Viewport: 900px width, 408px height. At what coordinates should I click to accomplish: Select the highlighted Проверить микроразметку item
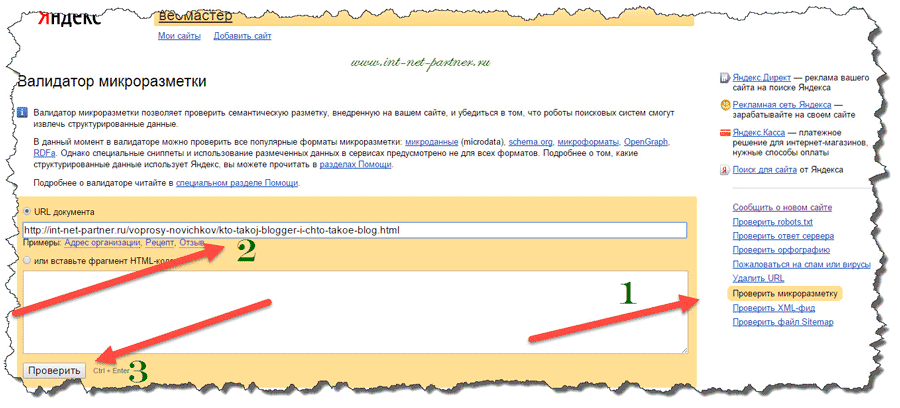(x=785, y=294)
